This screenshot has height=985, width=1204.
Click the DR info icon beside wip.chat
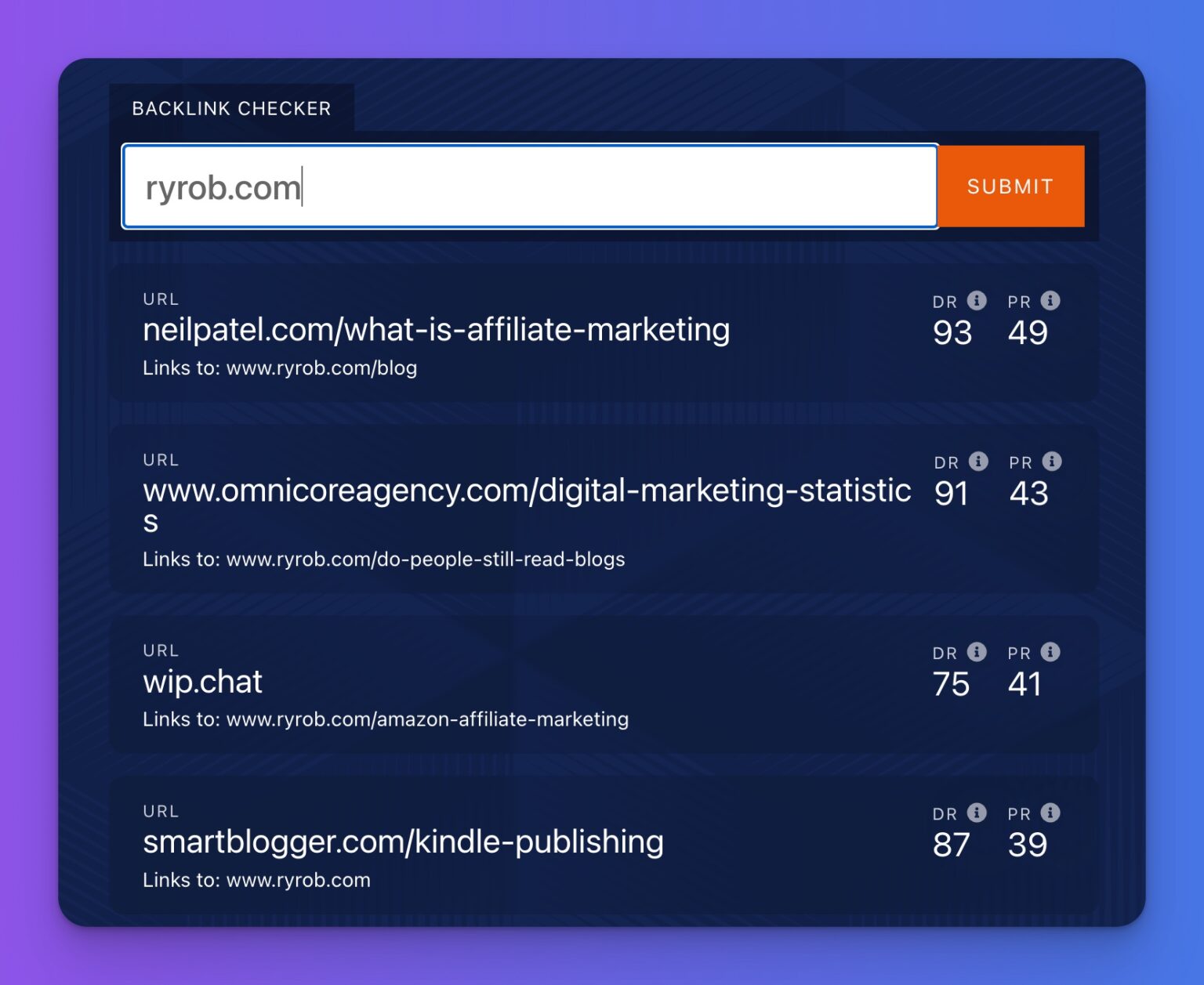[x=976, y=652]
